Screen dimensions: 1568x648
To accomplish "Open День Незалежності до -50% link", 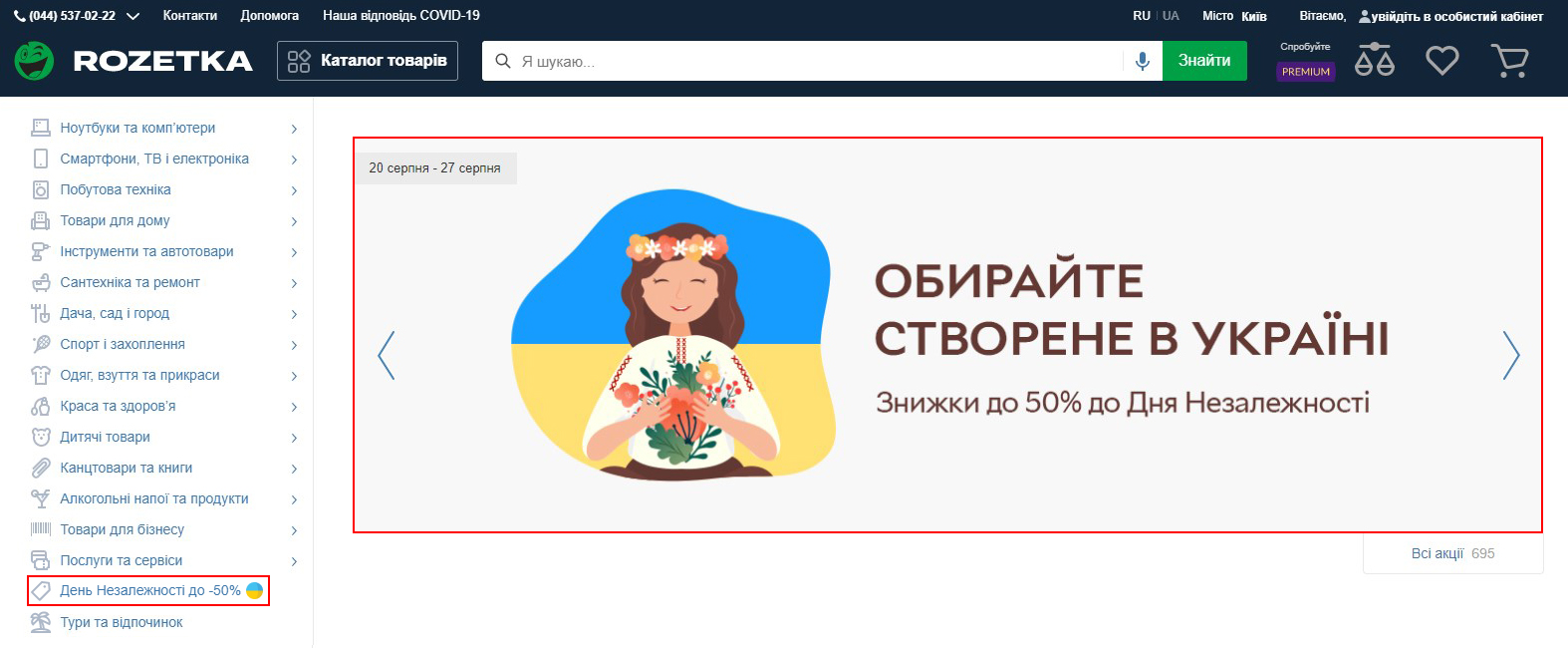I will tap(149, 590).
